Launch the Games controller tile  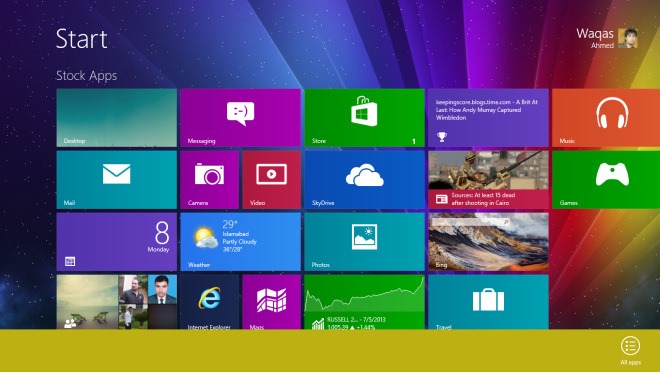606,180
